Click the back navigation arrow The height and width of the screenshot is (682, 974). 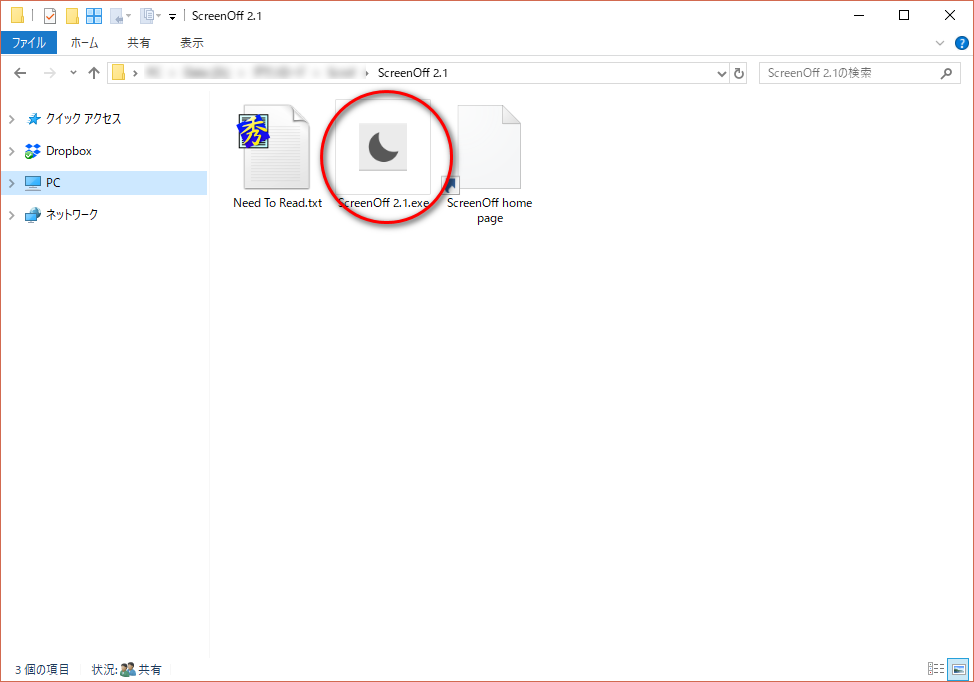(20, 73)
